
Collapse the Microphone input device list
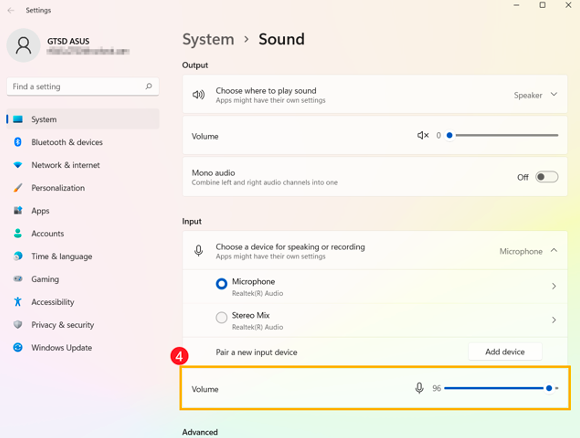pos(554,251)
